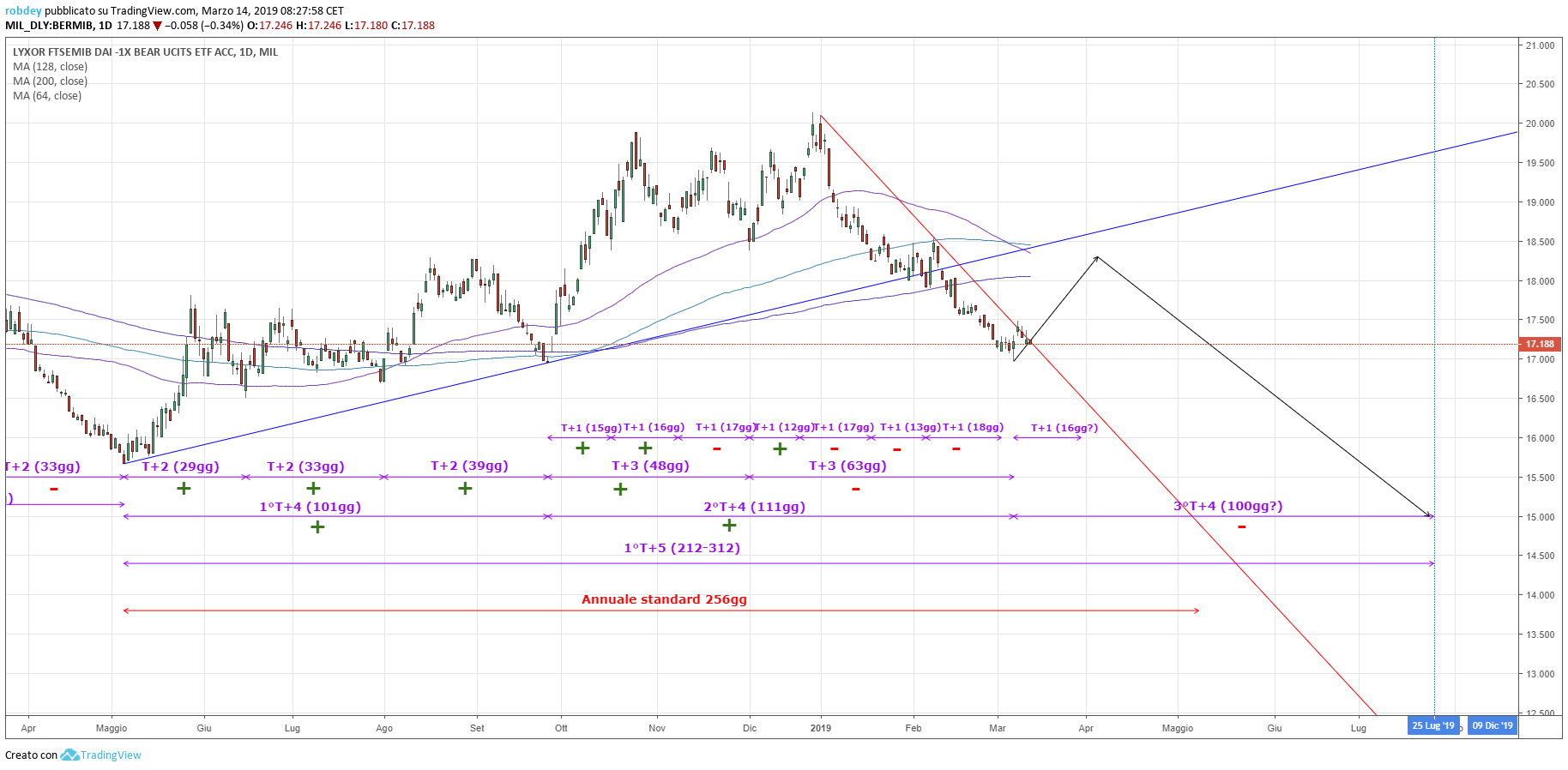1568x770 pixels.
Task: Click the robdey author link
Action: coord(23,11)
